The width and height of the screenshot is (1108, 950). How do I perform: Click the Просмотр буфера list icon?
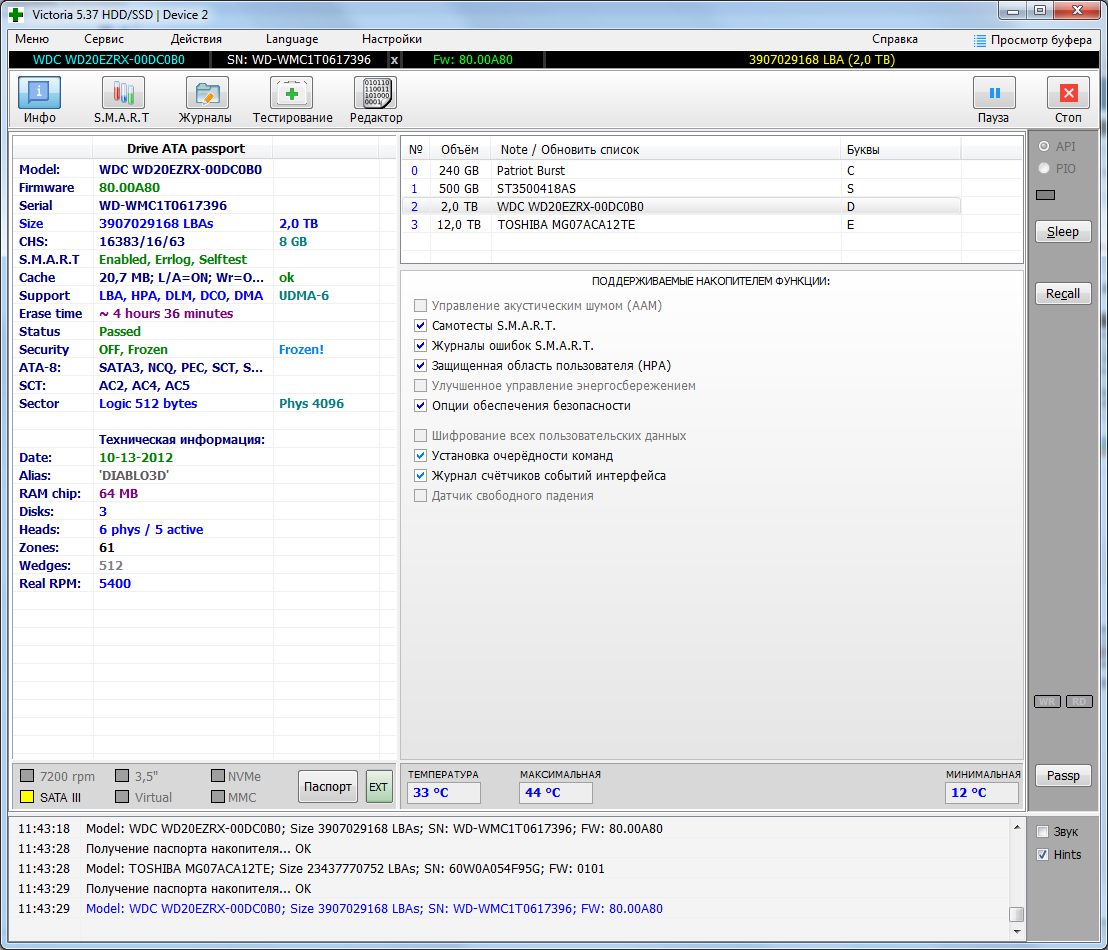pos(979,40)
